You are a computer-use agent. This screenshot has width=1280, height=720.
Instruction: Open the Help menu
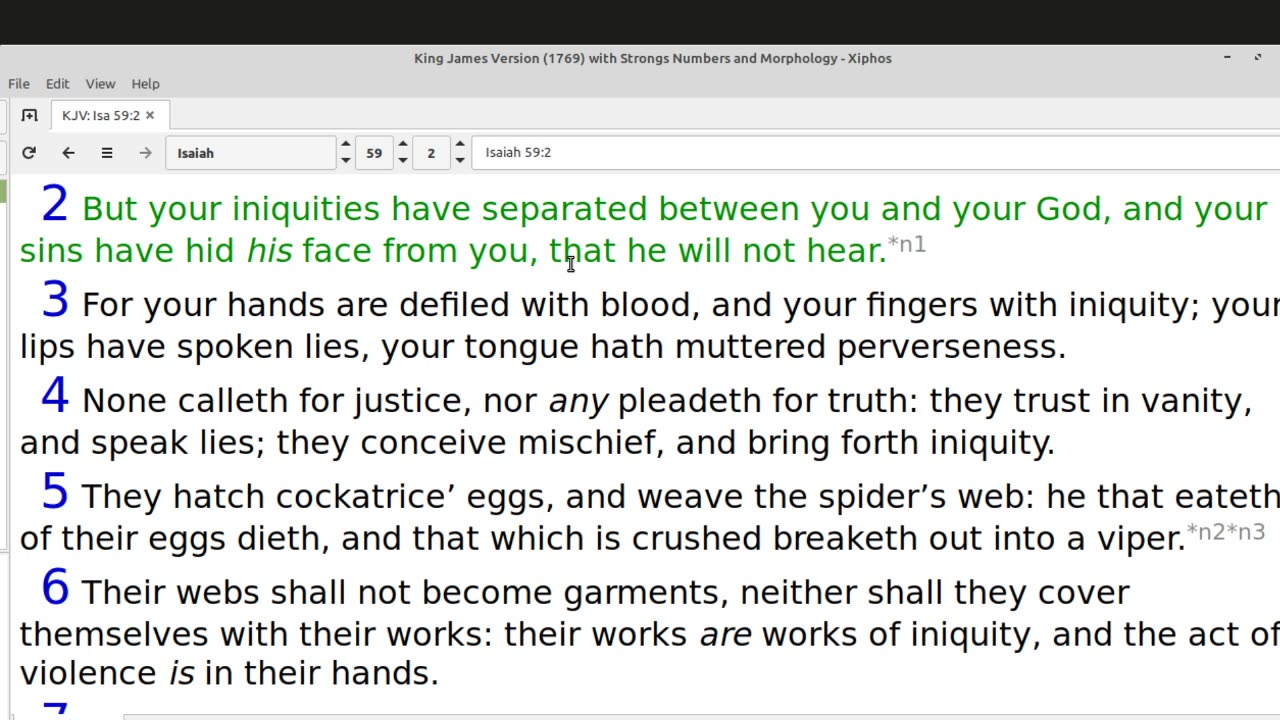(145, 84)
